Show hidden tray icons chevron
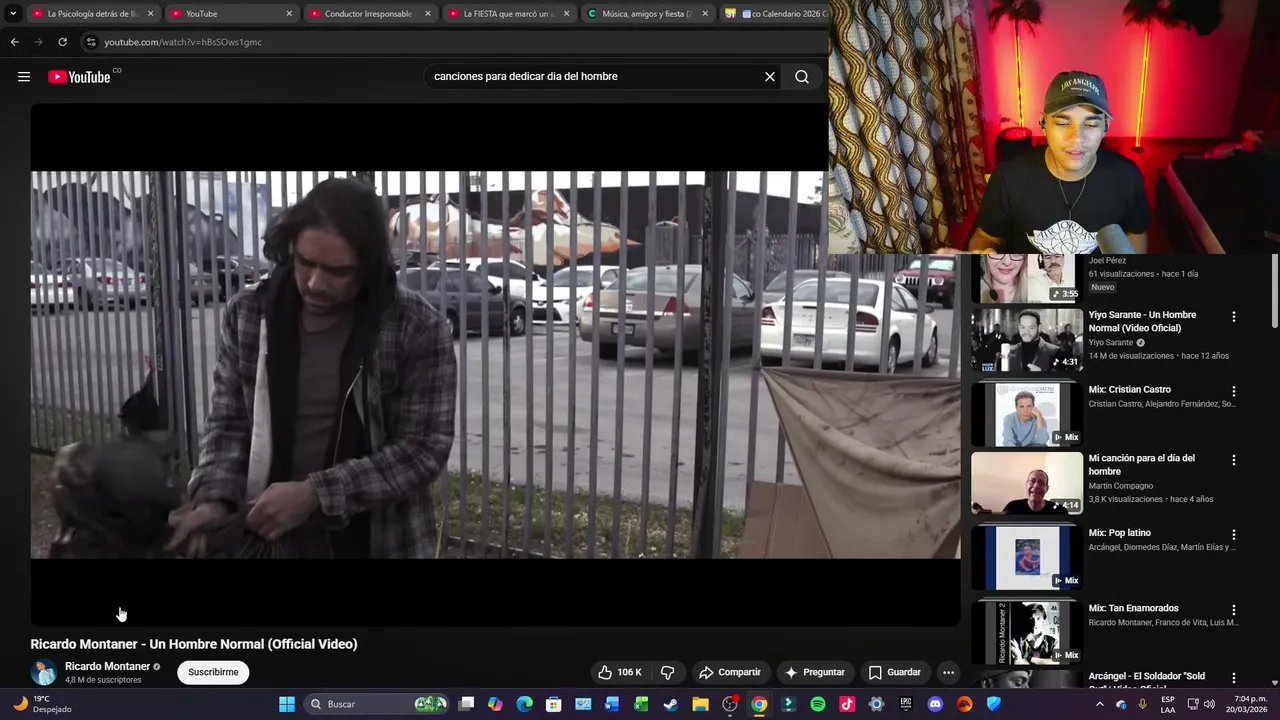The width and height of the screenshot is (1280, 720). 1100,704
